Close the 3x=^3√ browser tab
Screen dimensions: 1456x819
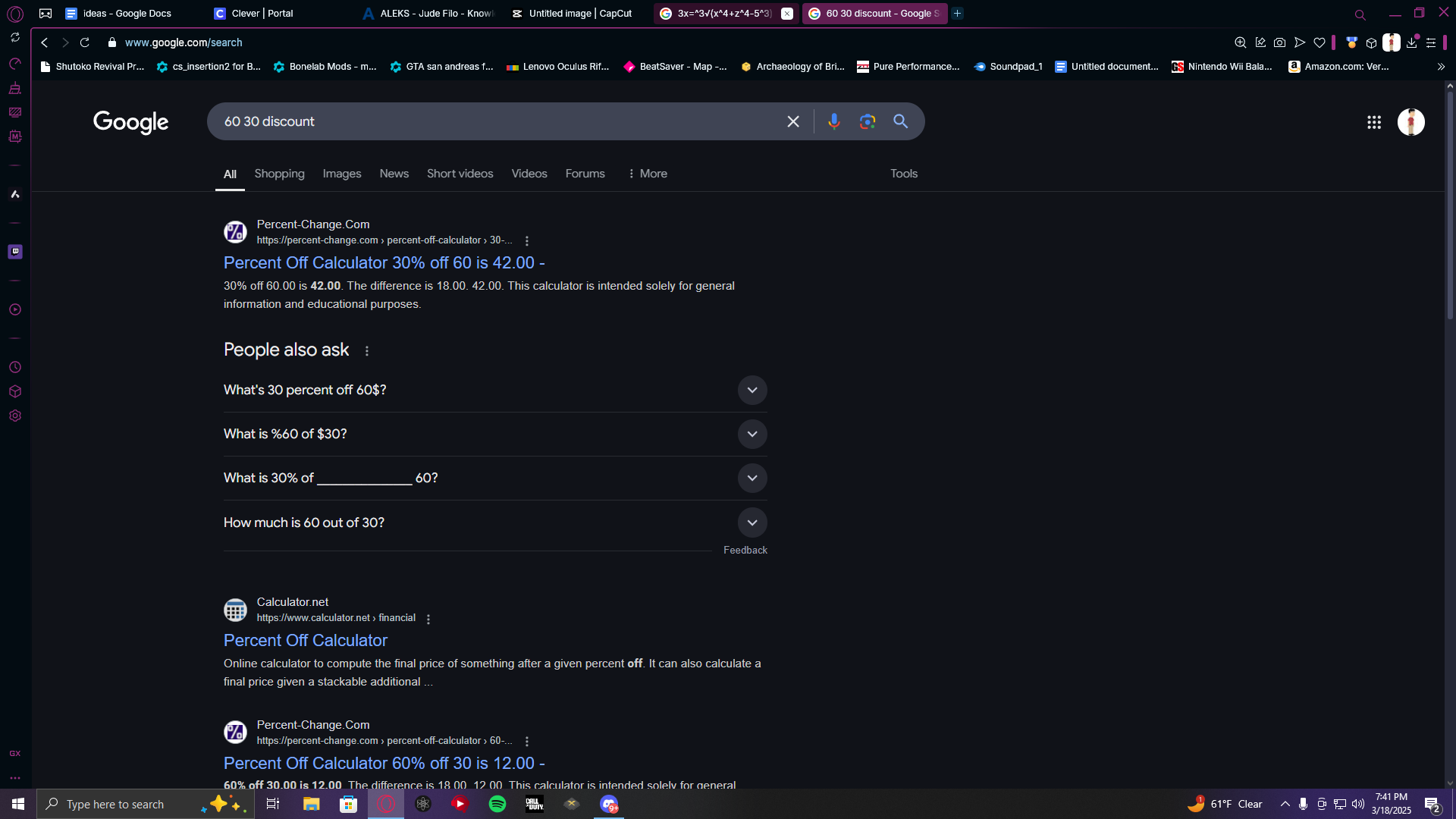pos(787,14)
